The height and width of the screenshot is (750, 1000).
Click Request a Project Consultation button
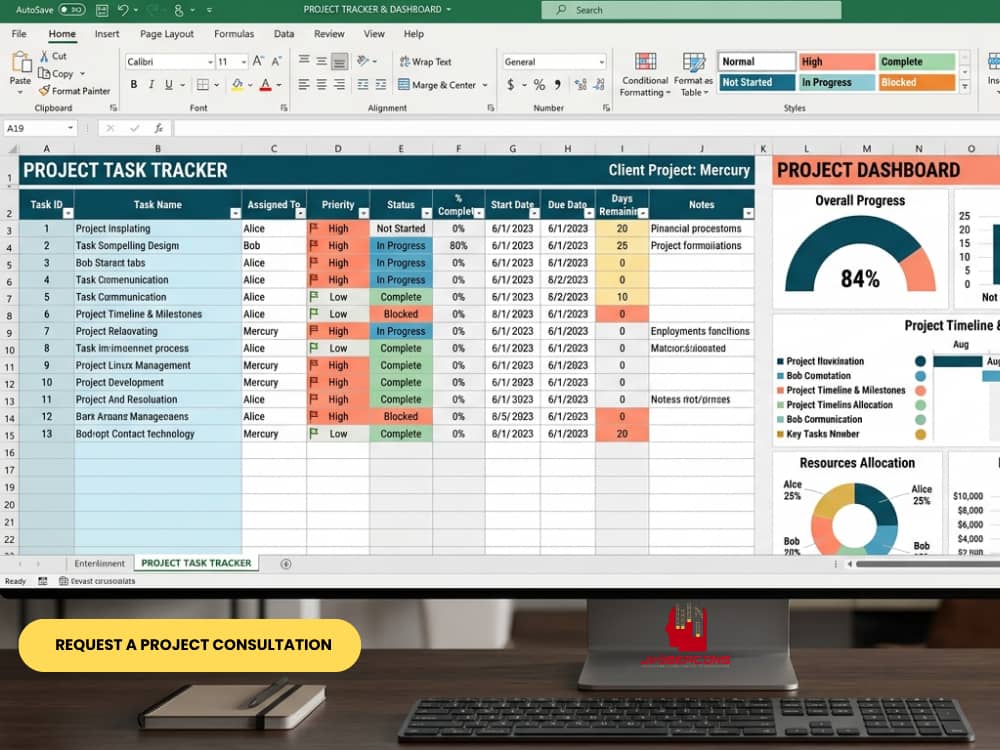click(x=190, y=645)
